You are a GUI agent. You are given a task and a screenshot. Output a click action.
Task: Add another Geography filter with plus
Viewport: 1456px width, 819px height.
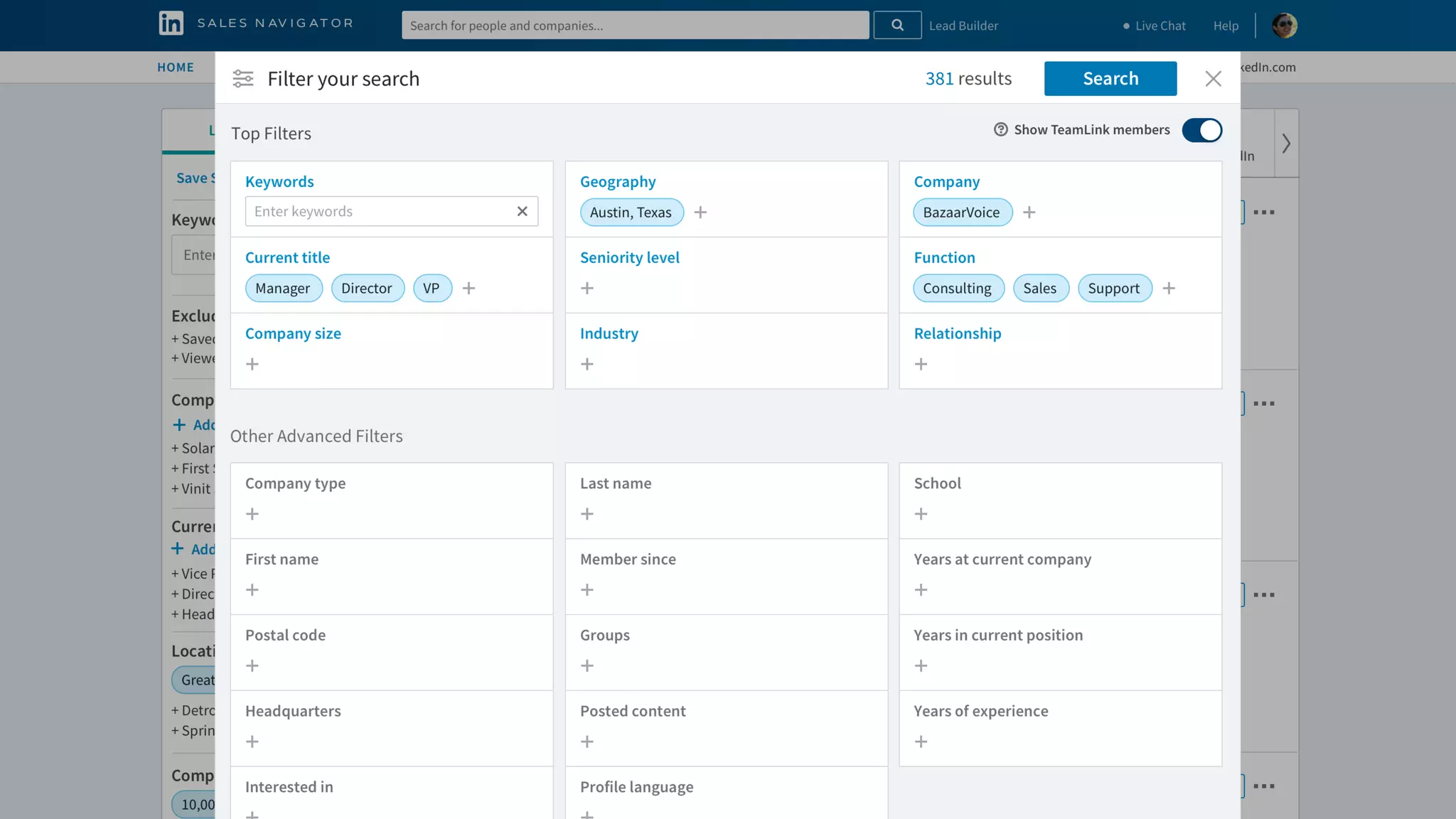pyautogui.click(x=700, y=213)
